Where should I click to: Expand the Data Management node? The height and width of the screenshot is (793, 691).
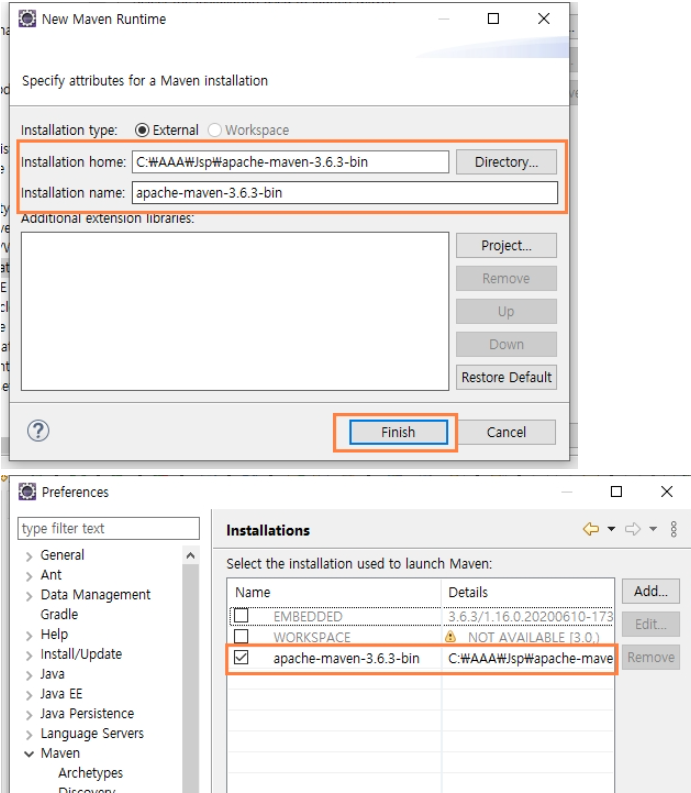pyautogui.click(x=29, y=596)
